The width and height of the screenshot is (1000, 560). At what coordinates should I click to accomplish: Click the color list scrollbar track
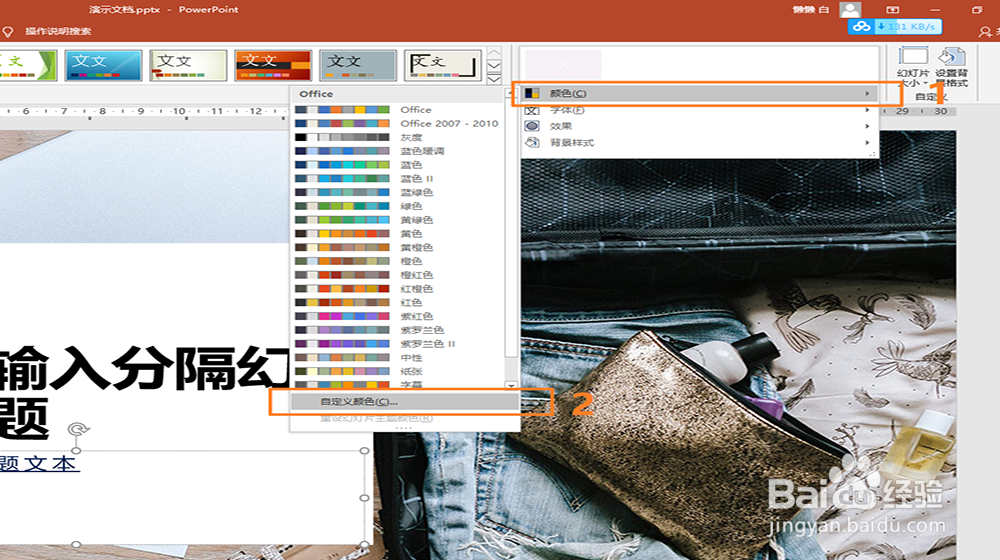tap(511, 369)
